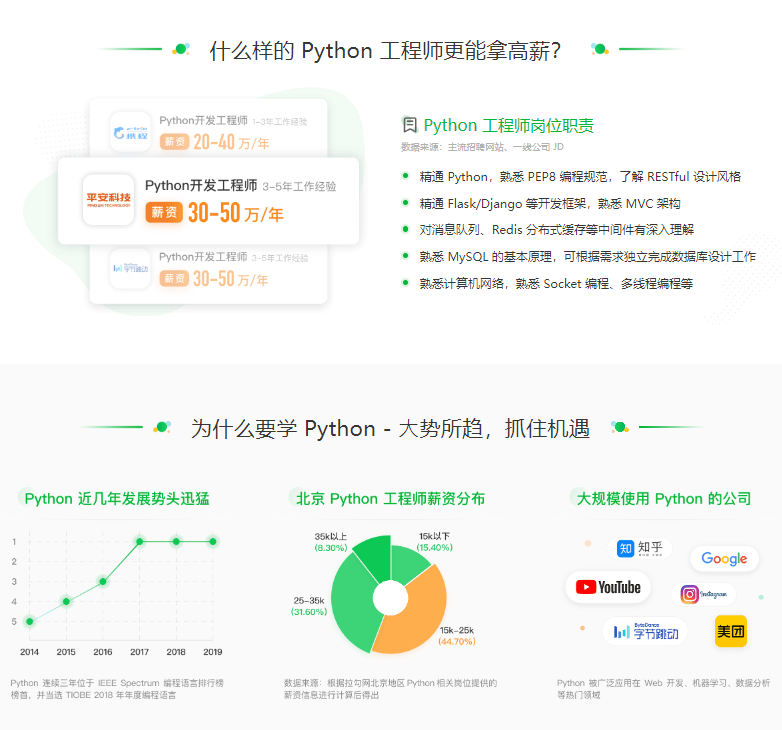Click the 平安科技 company logo
Screen dimensions: 782x730
(109, 200)
